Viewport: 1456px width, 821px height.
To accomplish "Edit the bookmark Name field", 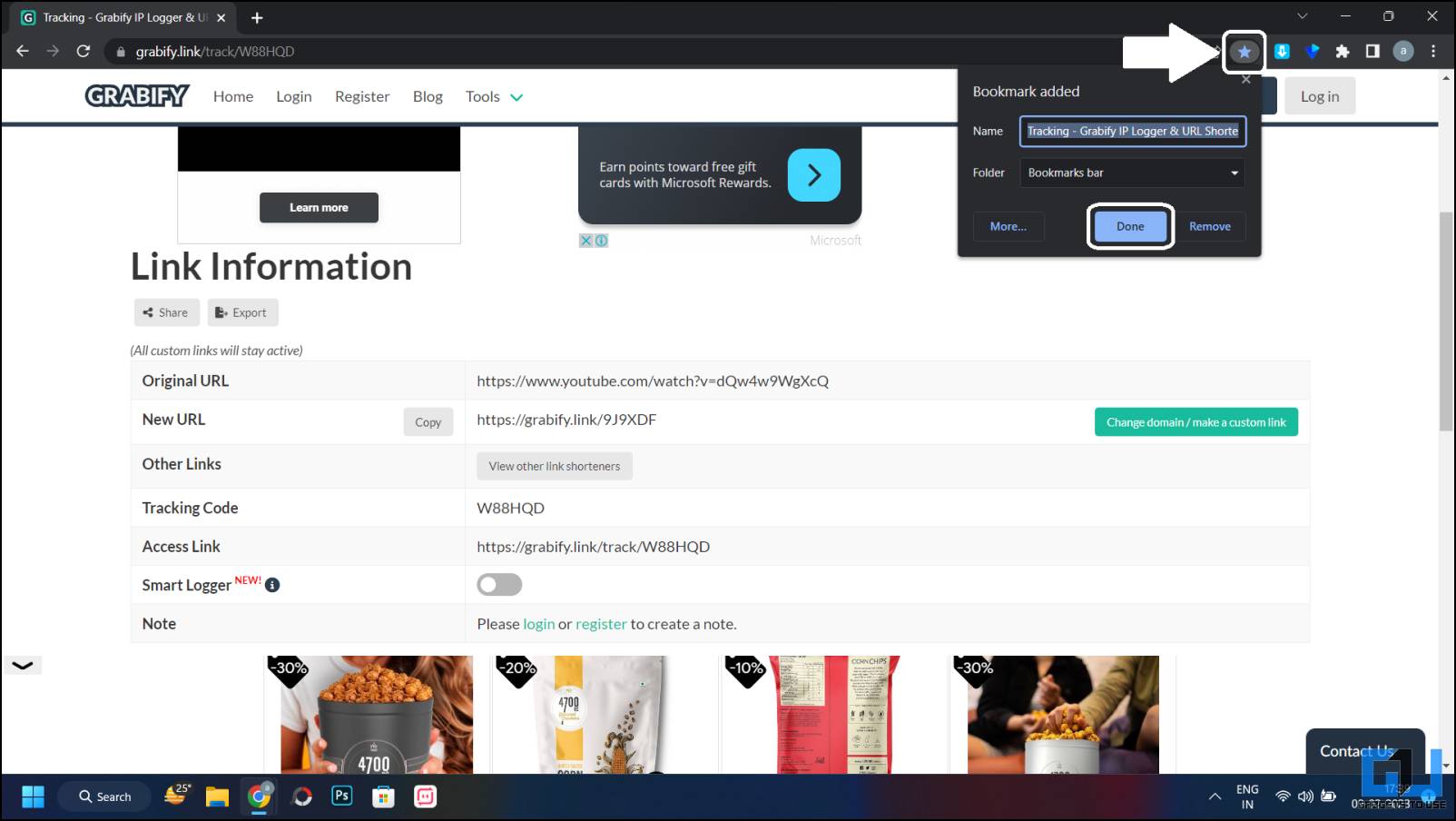I will click(1133, 131).
